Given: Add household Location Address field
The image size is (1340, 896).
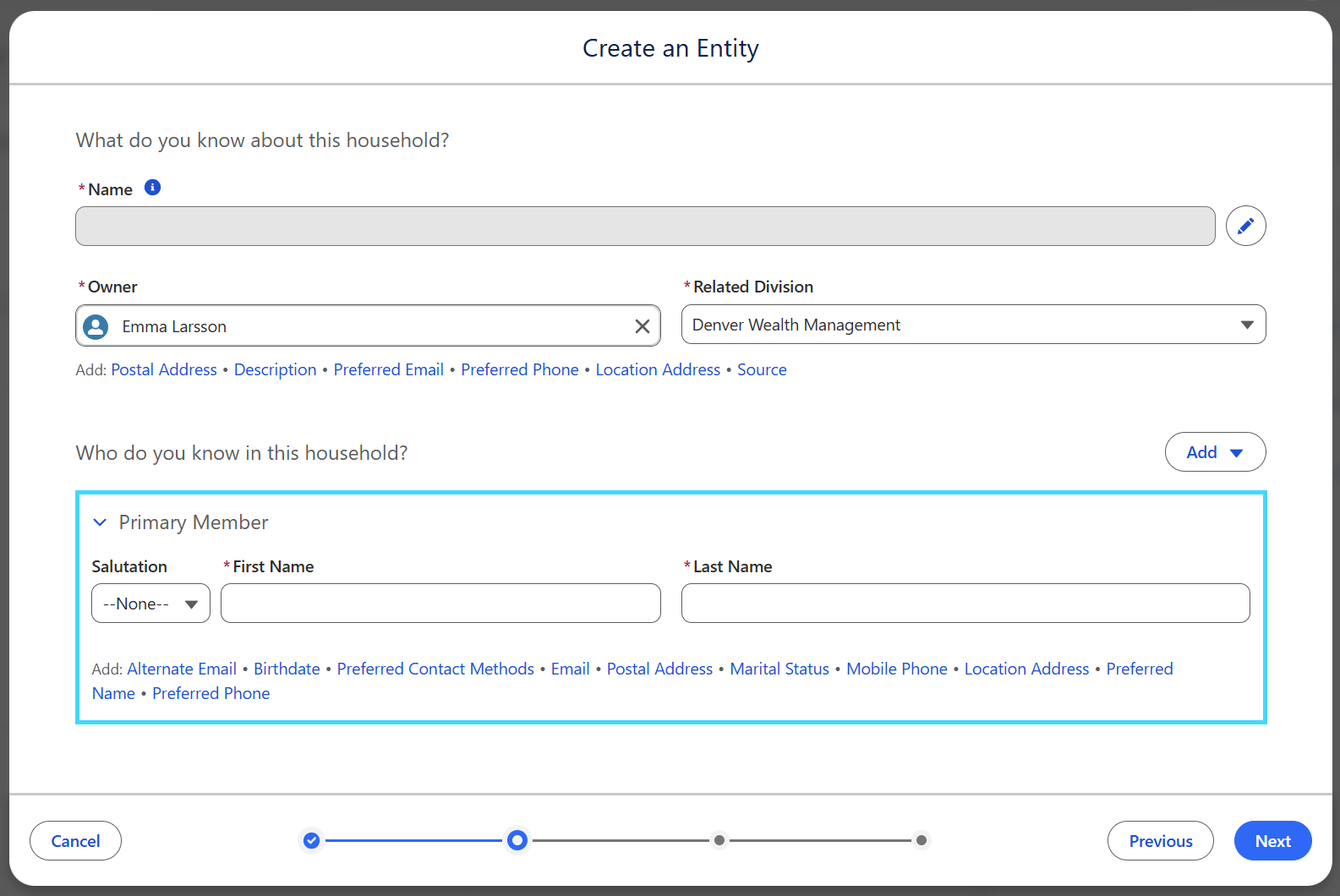Looking at the screenshot, I should [658, 369].
